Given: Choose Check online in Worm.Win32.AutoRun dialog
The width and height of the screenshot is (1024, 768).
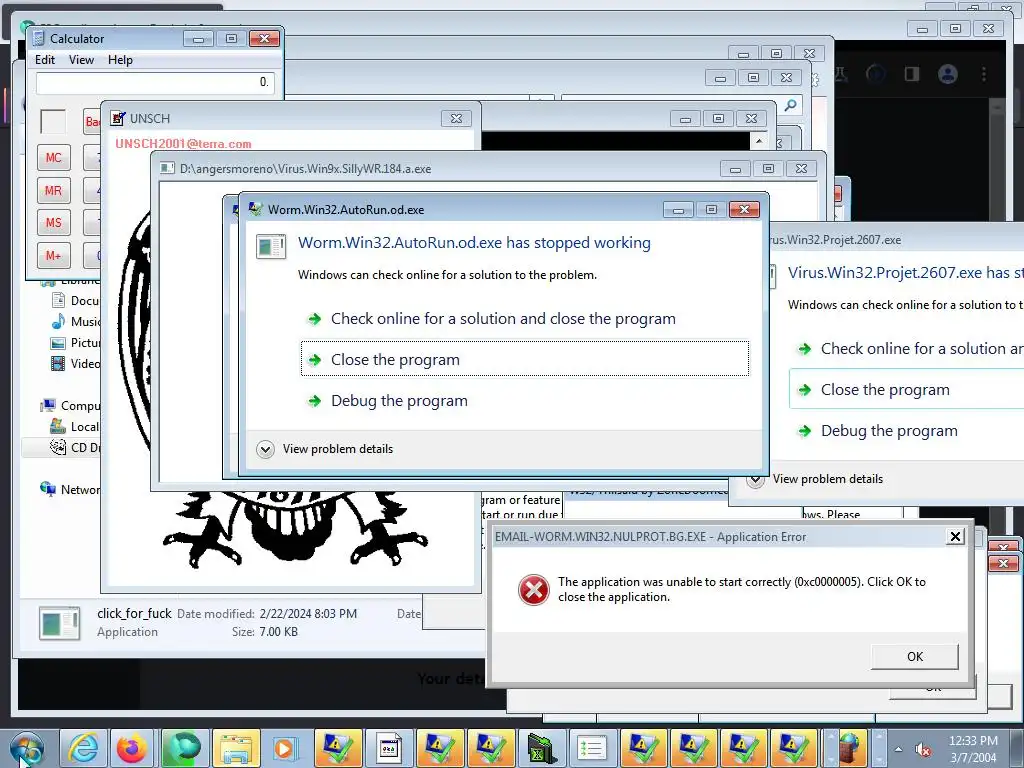Looking at the screenshot, I should point(503,319).
